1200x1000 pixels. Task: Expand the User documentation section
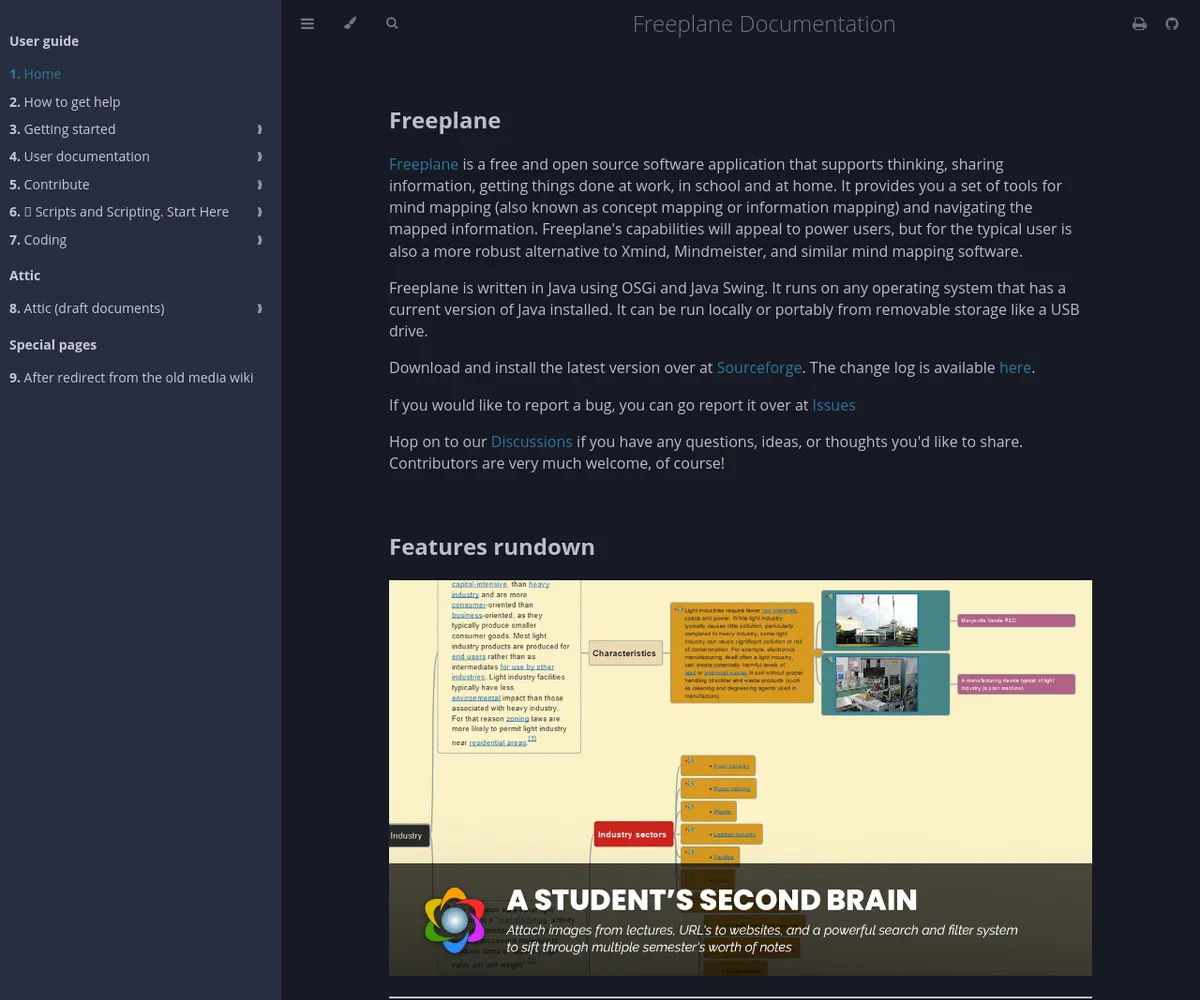coord(260,157)
